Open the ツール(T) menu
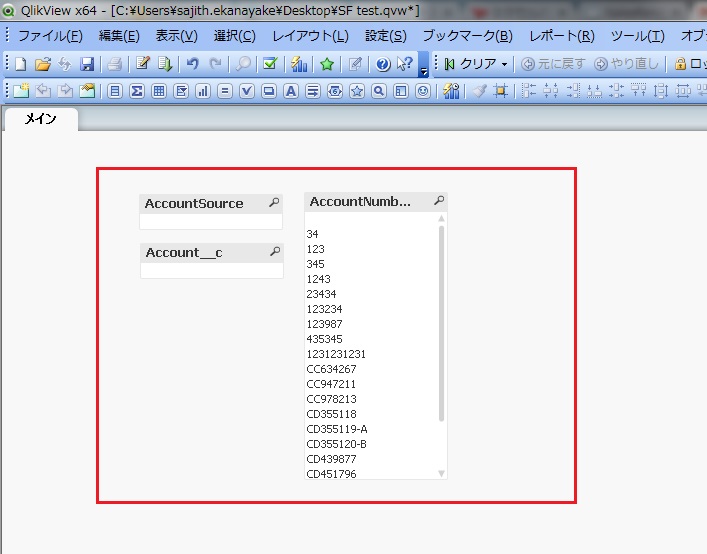This screenshot has width=707, height=554. pyautogui.click(x=638, y=36)
